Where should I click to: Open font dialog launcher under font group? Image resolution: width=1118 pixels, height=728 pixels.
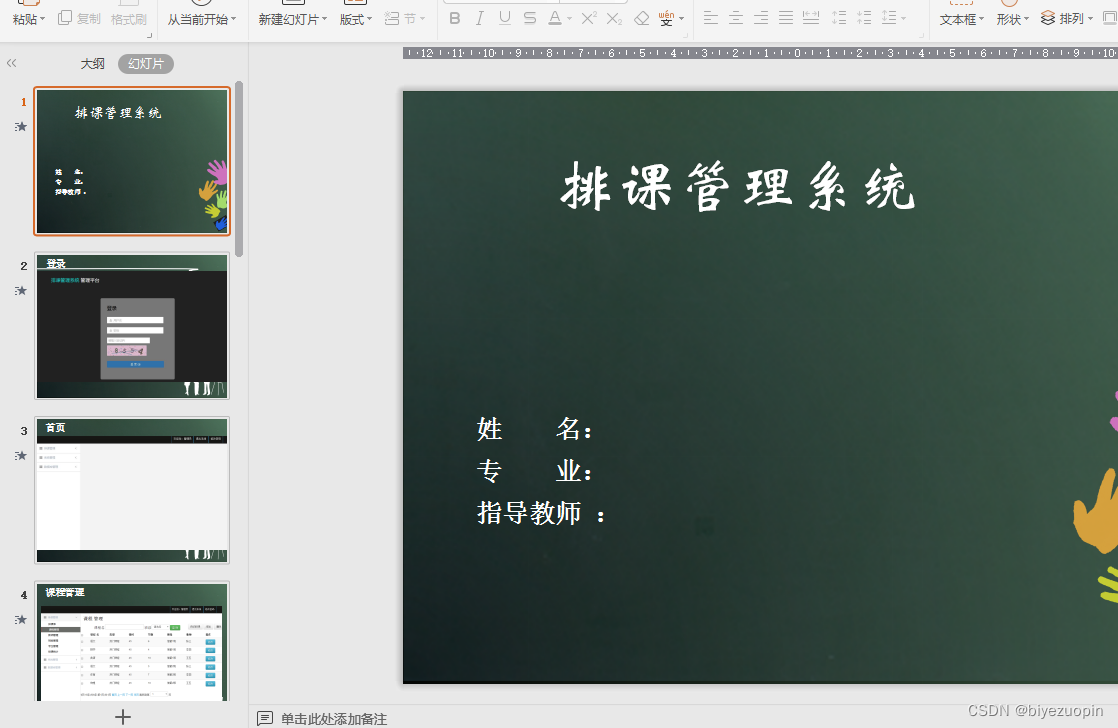685,35
